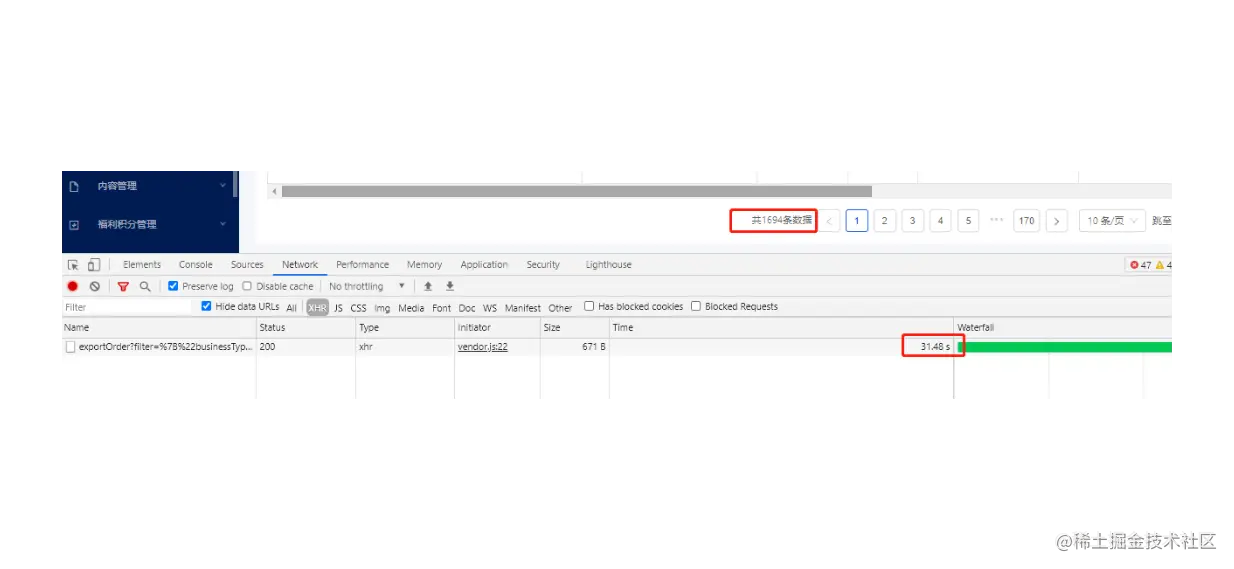The image size is (1234, 569).
Task: Filter requests by CSS
Action: click(x=358, y=308)
